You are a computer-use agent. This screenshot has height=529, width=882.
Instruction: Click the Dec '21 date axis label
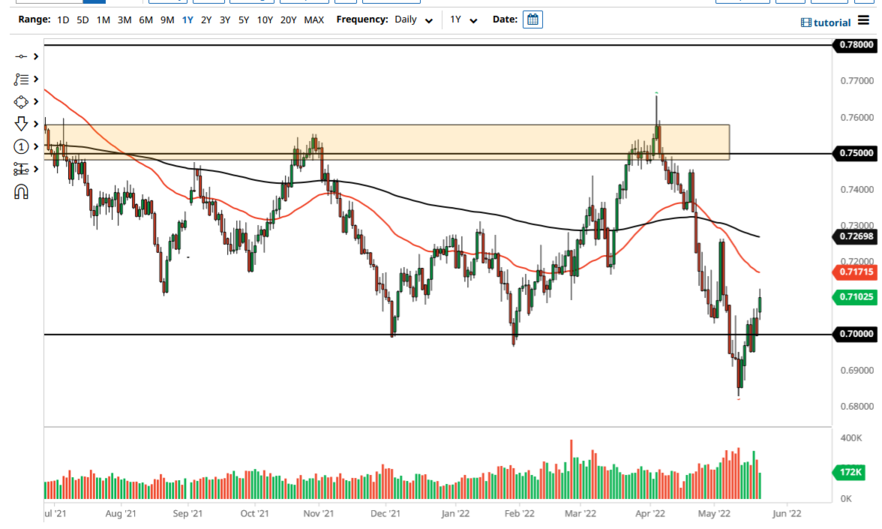click(385, 513)
